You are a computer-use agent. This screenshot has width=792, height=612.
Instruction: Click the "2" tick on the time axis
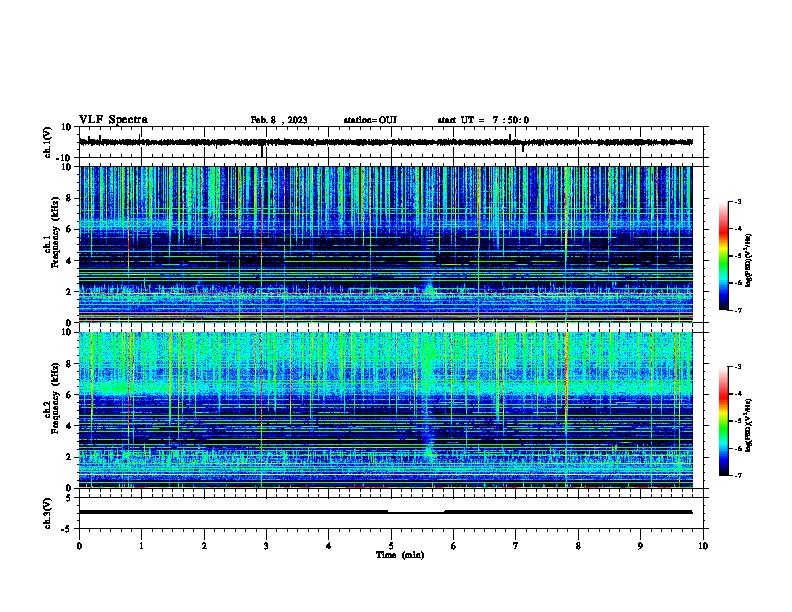pos(204,546)
